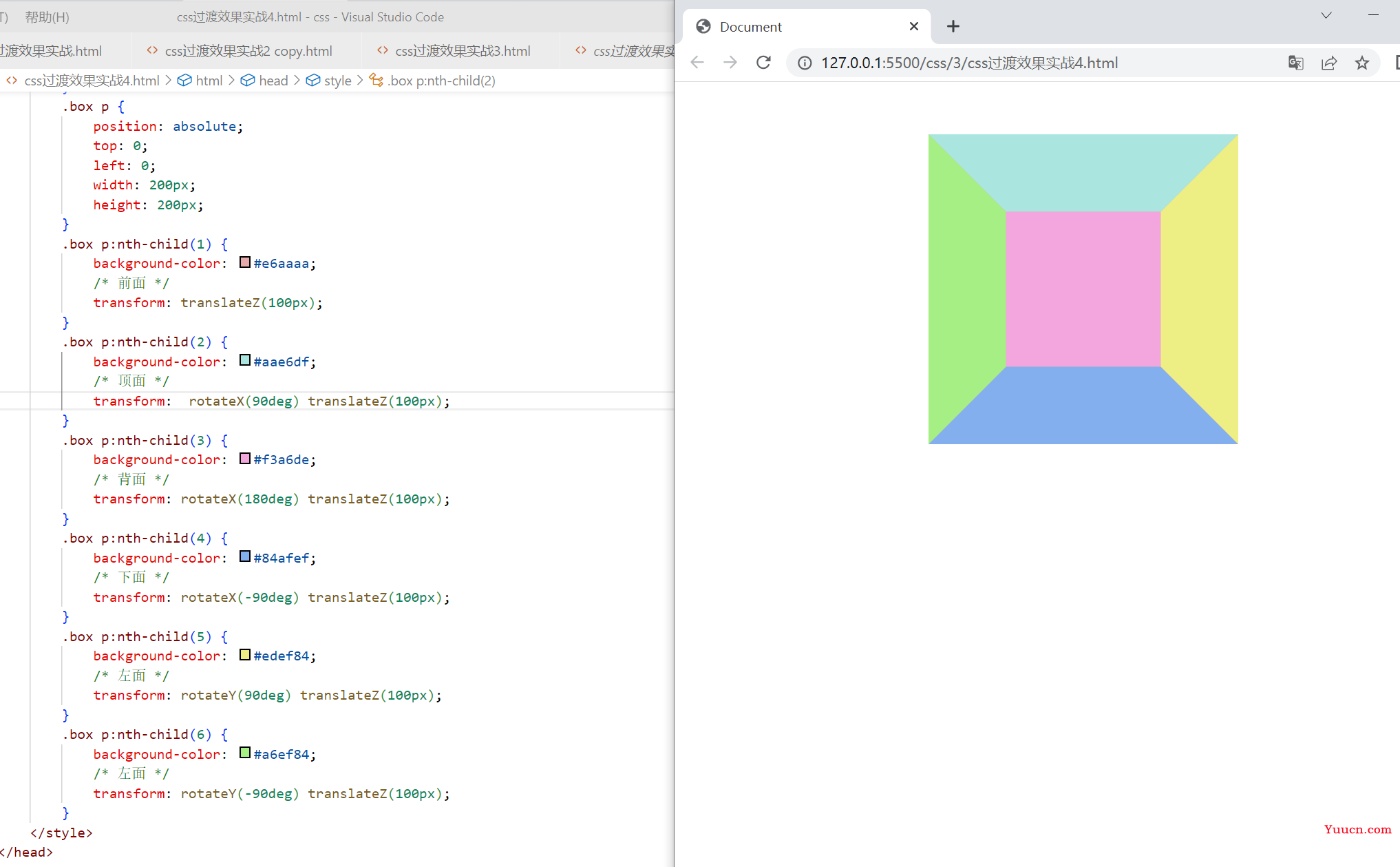Click the yellow right face of the cube
Screen dimensions: 1400x867
click(x=1199, y=289)
